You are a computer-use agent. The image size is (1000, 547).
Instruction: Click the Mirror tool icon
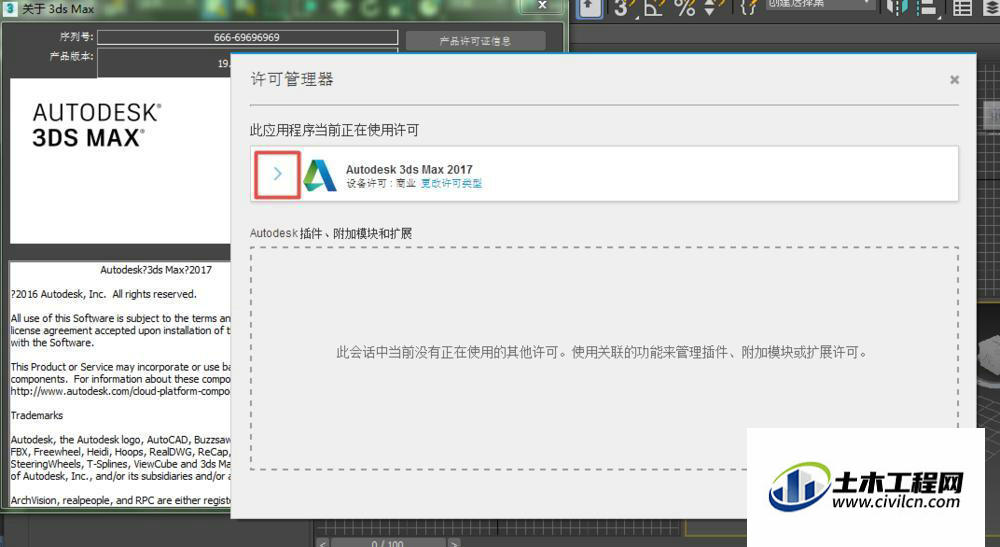coord(897,8)
